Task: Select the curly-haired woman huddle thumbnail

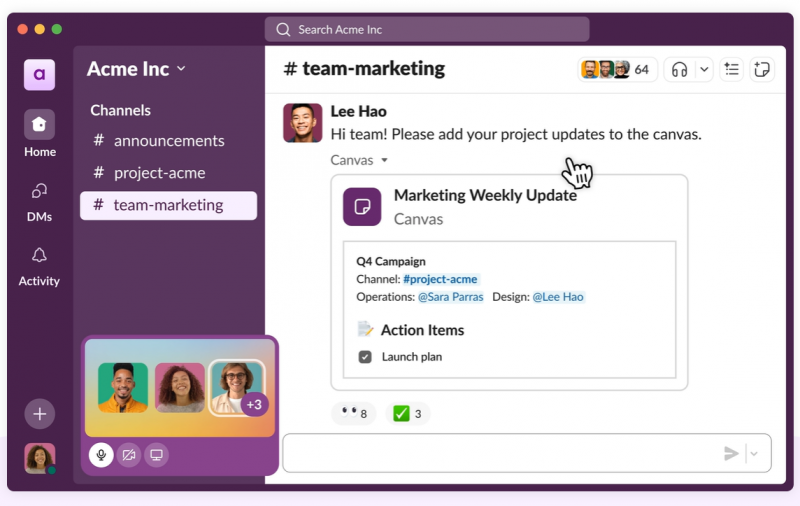Action: (180, 387)
